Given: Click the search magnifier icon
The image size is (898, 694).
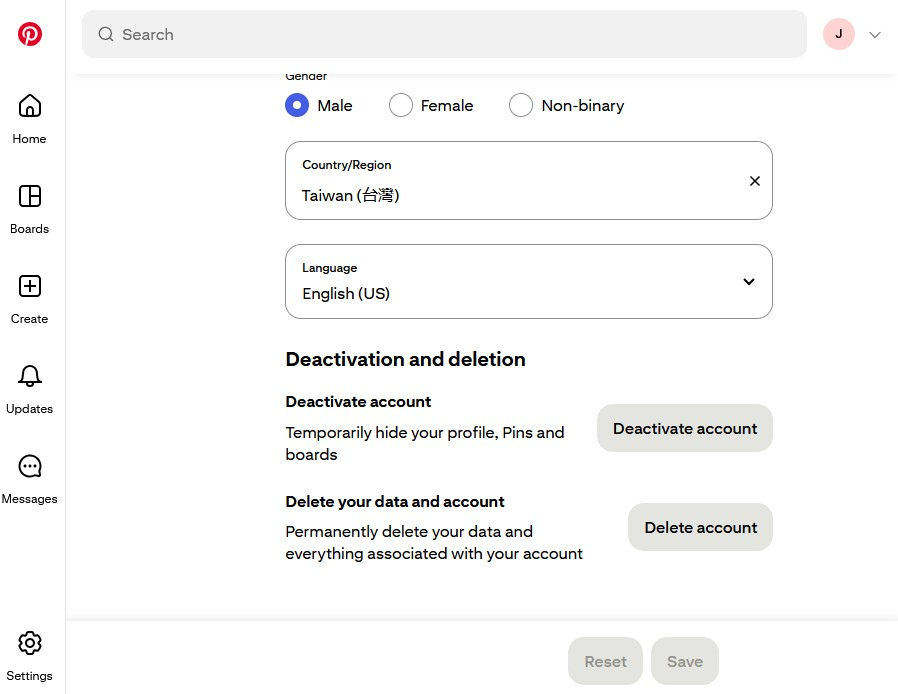Looking at the screenshot, I should 105,33.
